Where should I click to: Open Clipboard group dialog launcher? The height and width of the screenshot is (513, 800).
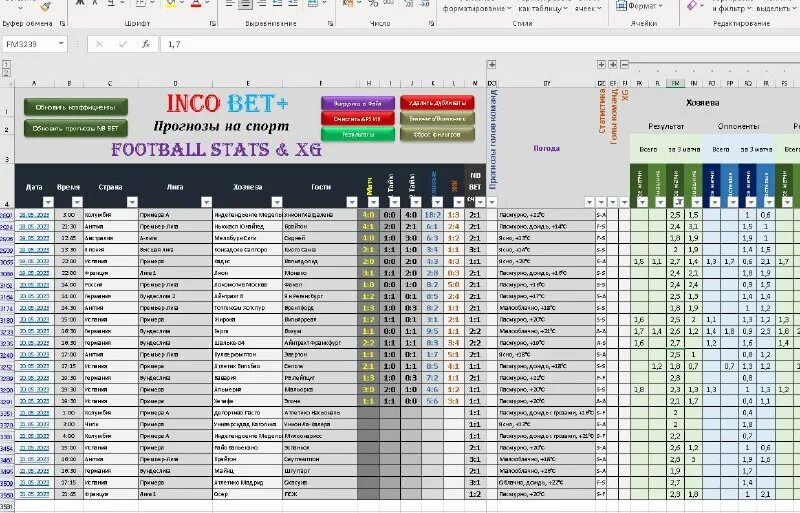click(x=62, y=23)
